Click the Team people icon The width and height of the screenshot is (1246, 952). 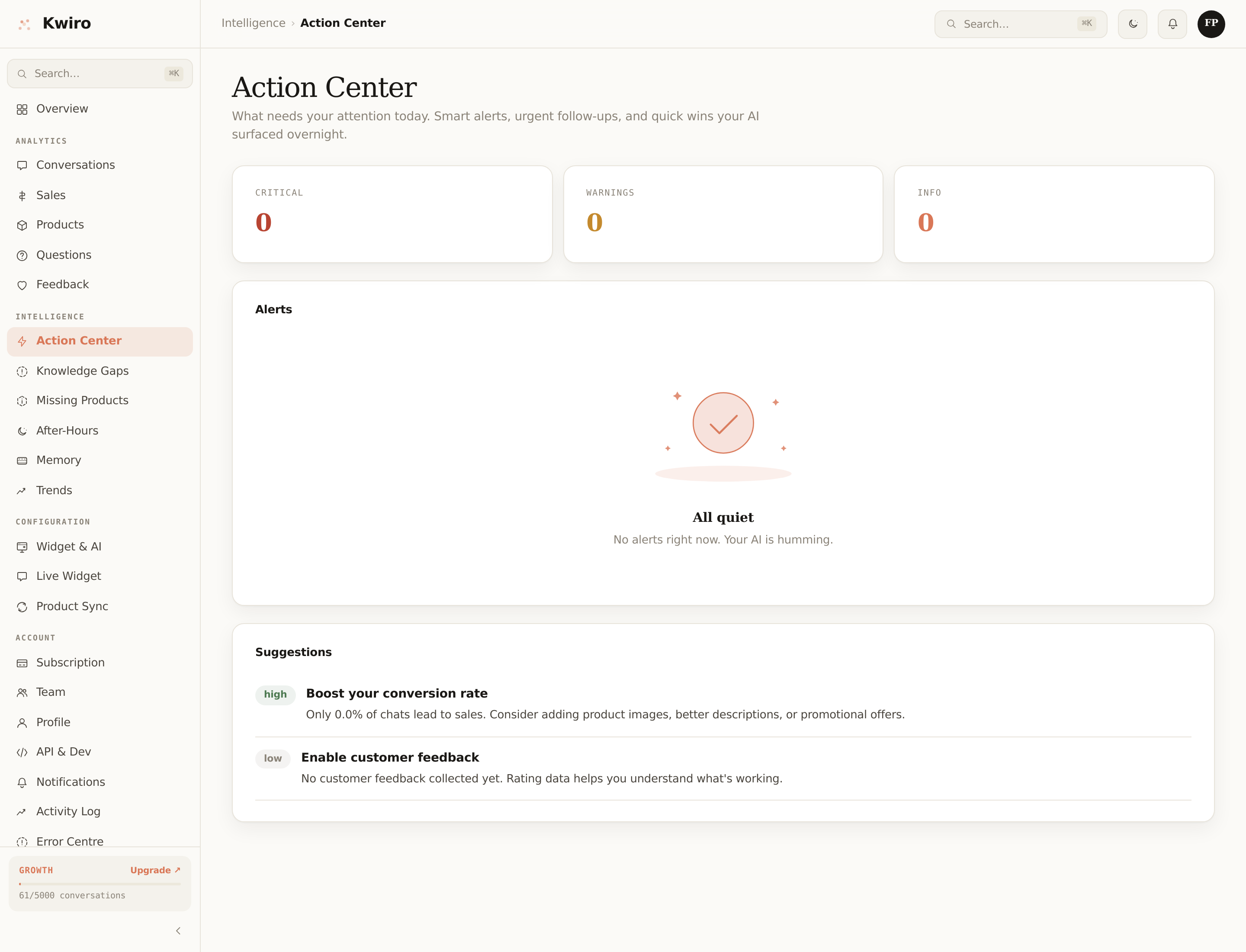point(22,692)
